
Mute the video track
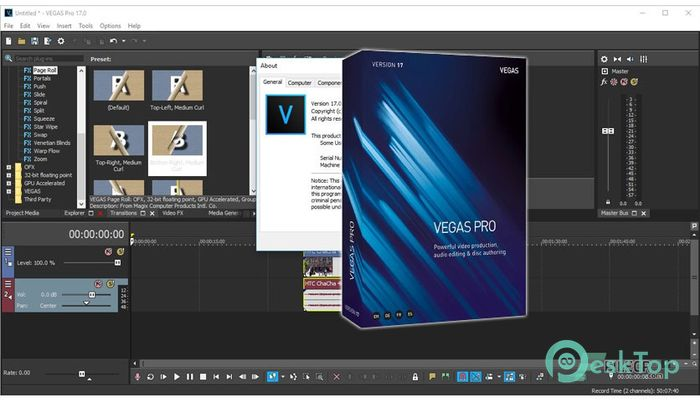tap(108, 252)
